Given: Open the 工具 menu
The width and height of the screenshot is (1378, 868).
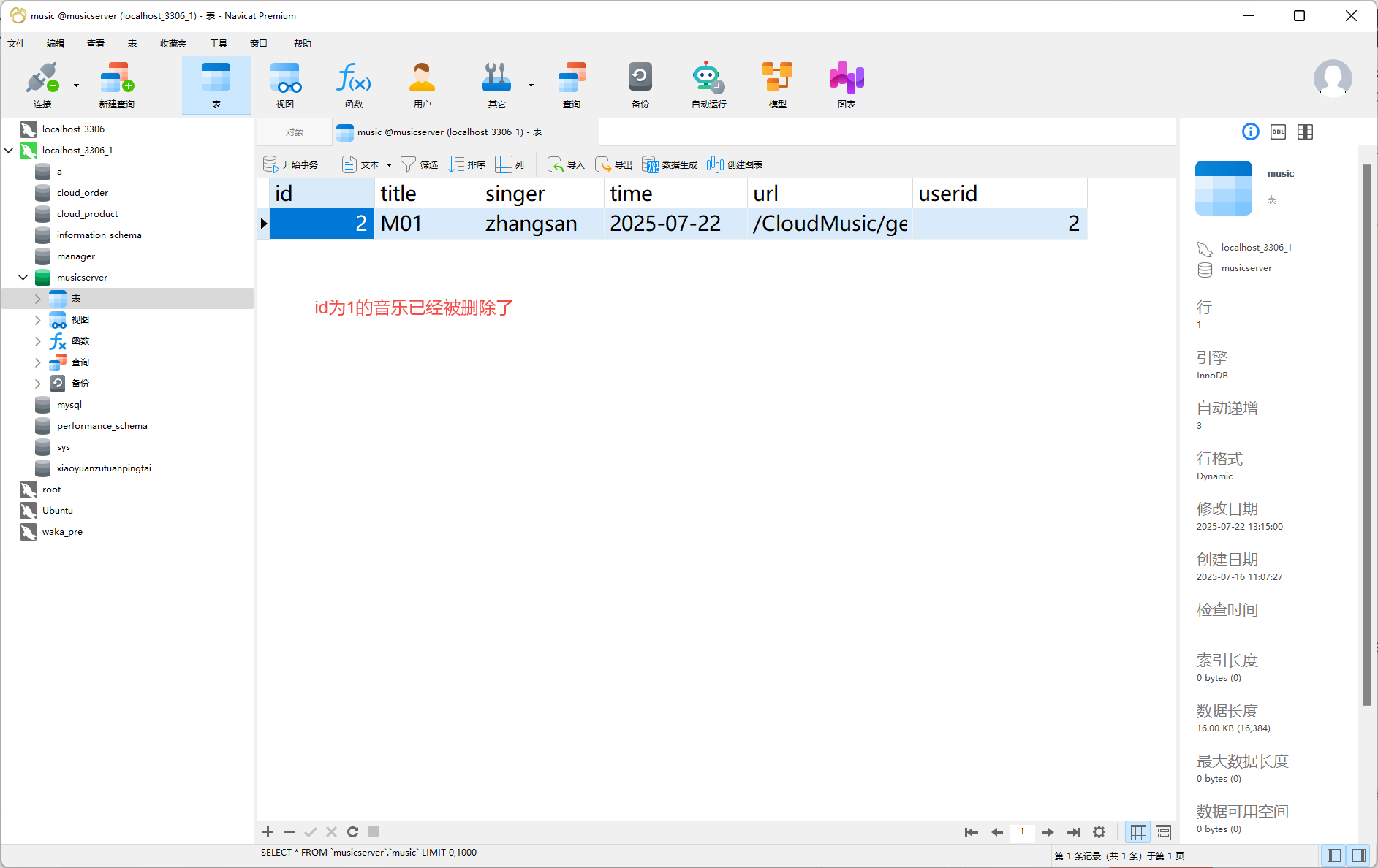Looking at the screenshot, I should 219,44.
